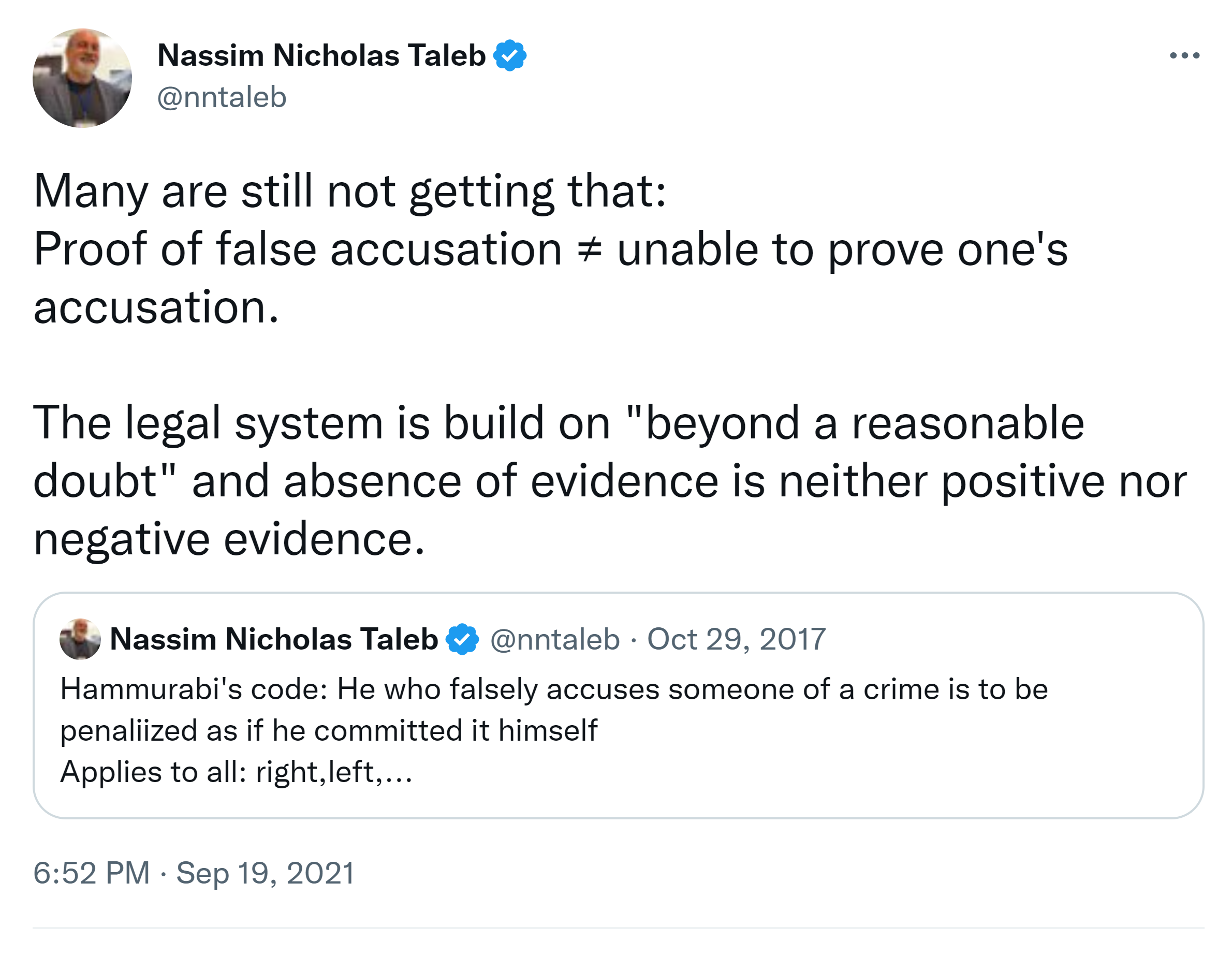Click the Sep 19, 2021 tweet date
Viewport: 1232px width, 956px height.
265,873
